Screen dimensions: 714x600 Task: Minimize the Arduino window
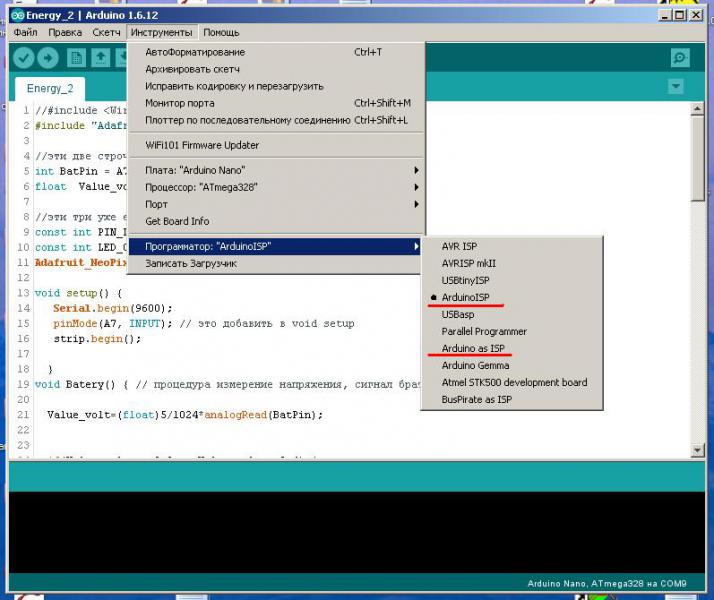(665, 15)
